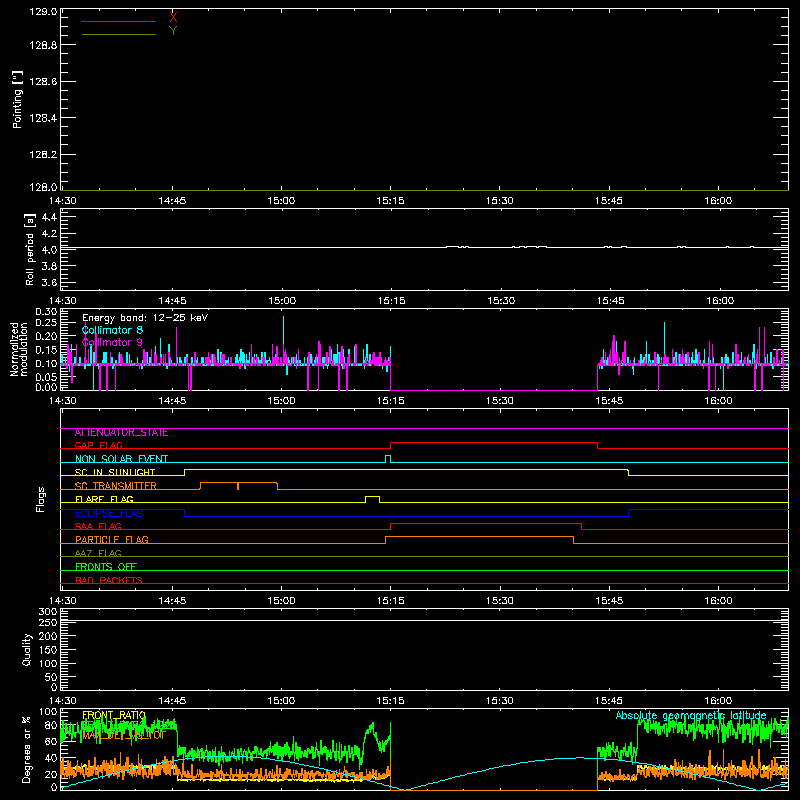This screenshot has width=800, height=800.
Task: Select the 'Roll period [s]' axis title
Action: click(30, 249)
